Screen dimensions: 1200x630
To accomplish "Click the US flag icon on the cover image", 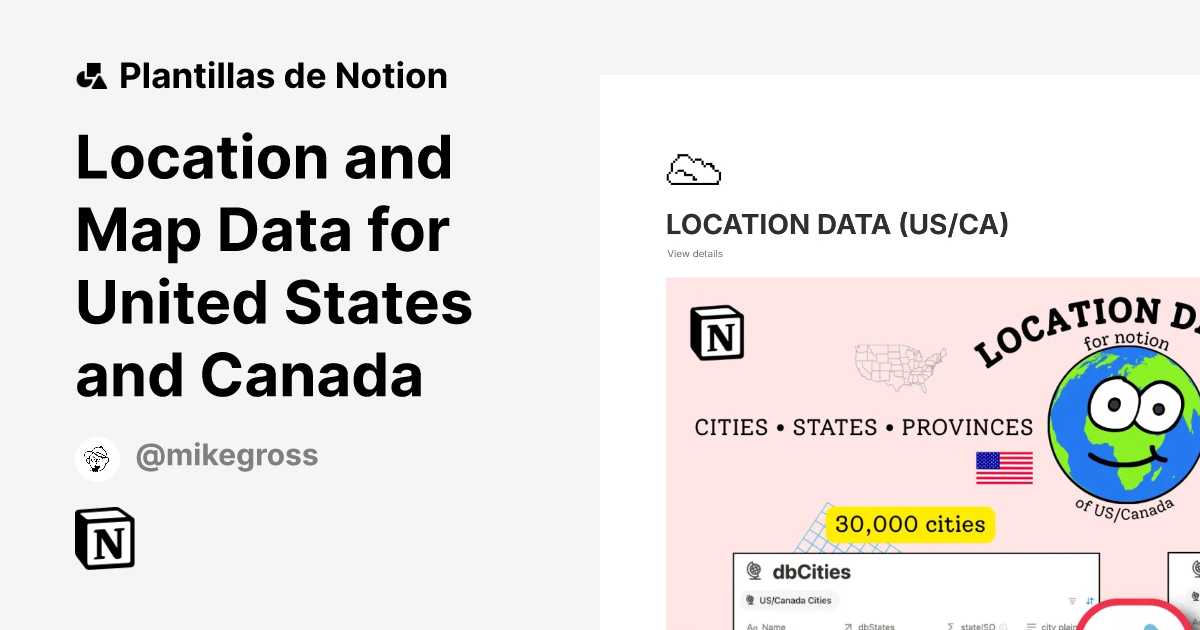I will 1004,466.
